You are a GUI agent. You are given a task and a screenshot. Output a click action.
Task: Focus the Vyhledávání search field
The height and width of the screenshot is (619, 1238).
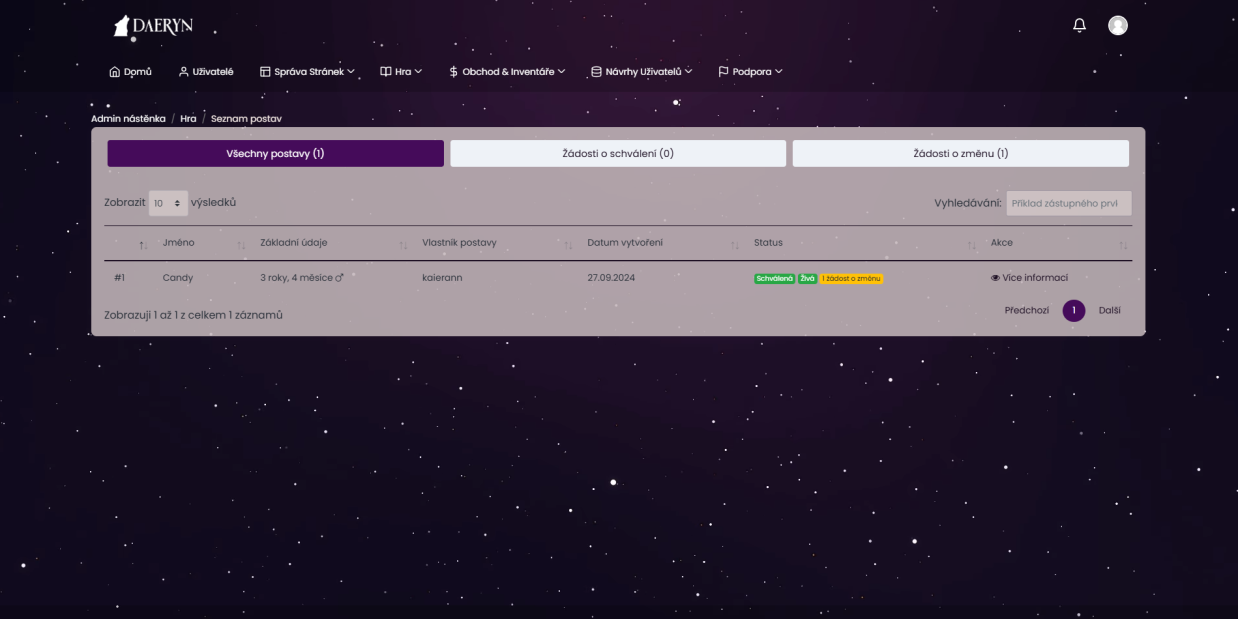click(x=1068, y=203)
